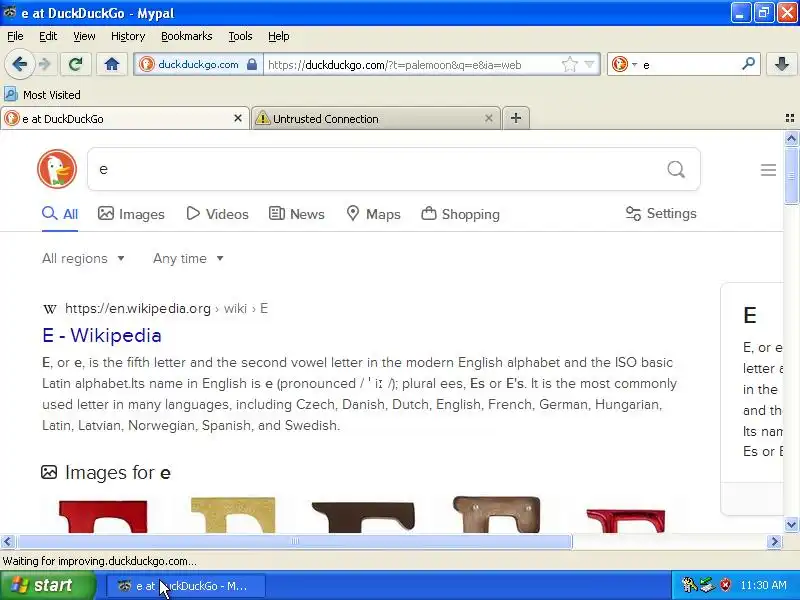Click the padlock icon in the address bar
The width and height of the screenshot is (800, 600).
click(x=252, y=64)
